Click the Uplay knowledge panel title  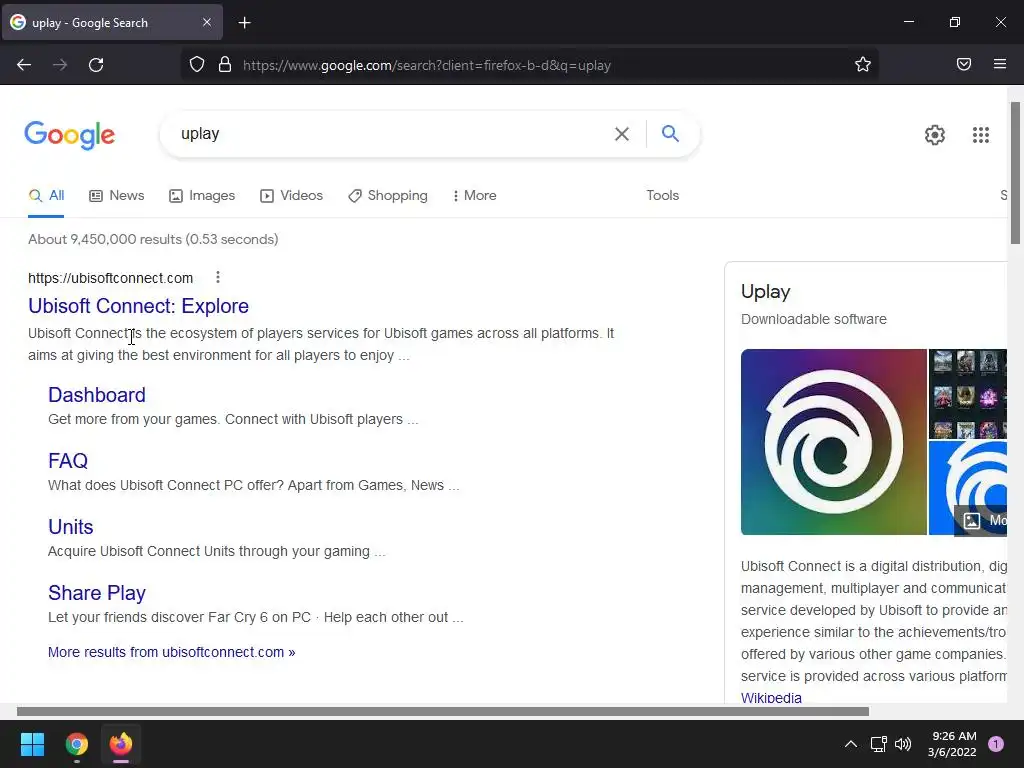point(765,291)
